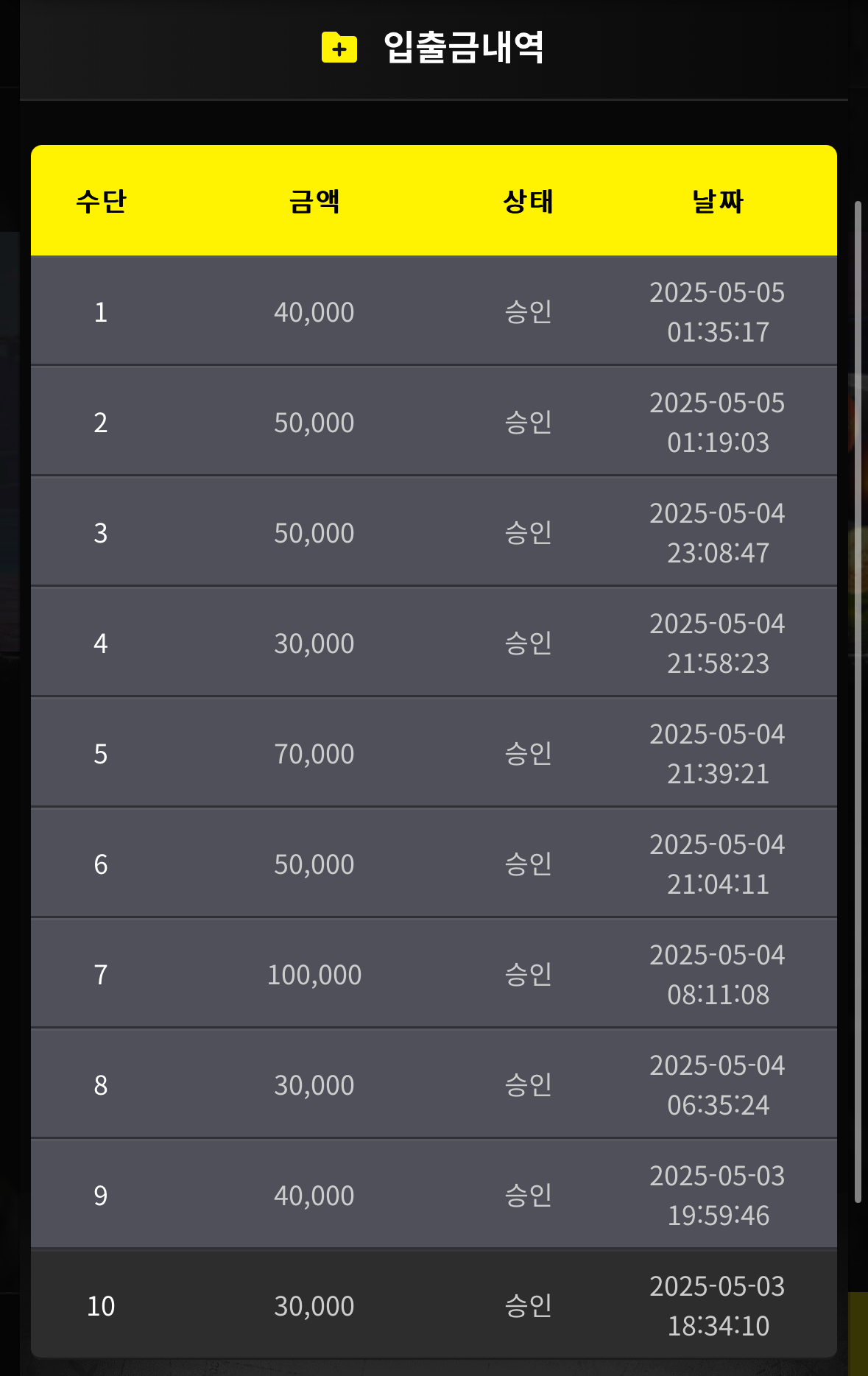This screenshot has width=868, height=1376.
Task: Click row number 10
Action: pos(101,1306)
